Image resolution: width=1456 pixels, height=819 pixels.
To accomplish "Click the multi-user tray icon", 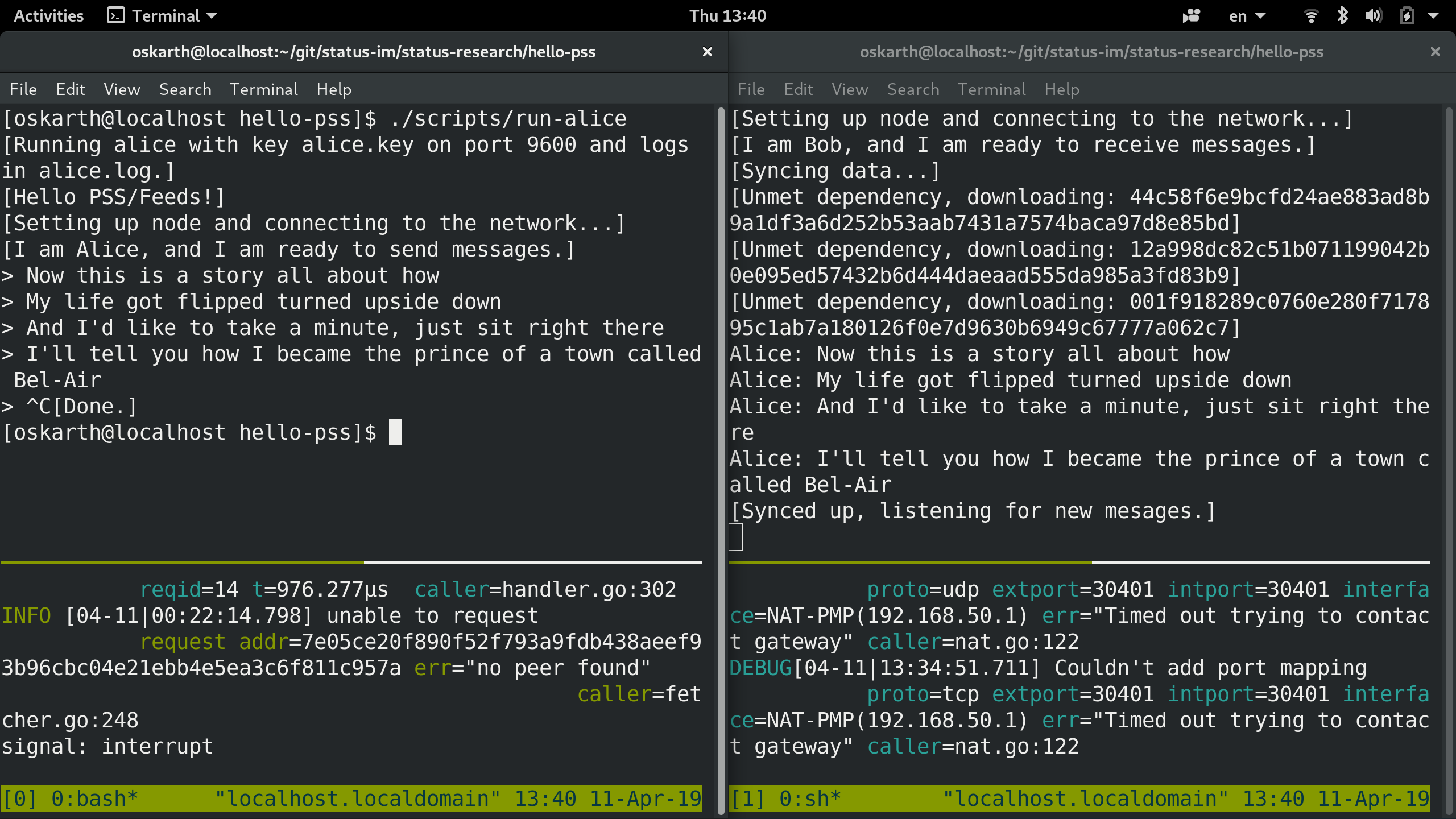I will tap(1192, 16).
